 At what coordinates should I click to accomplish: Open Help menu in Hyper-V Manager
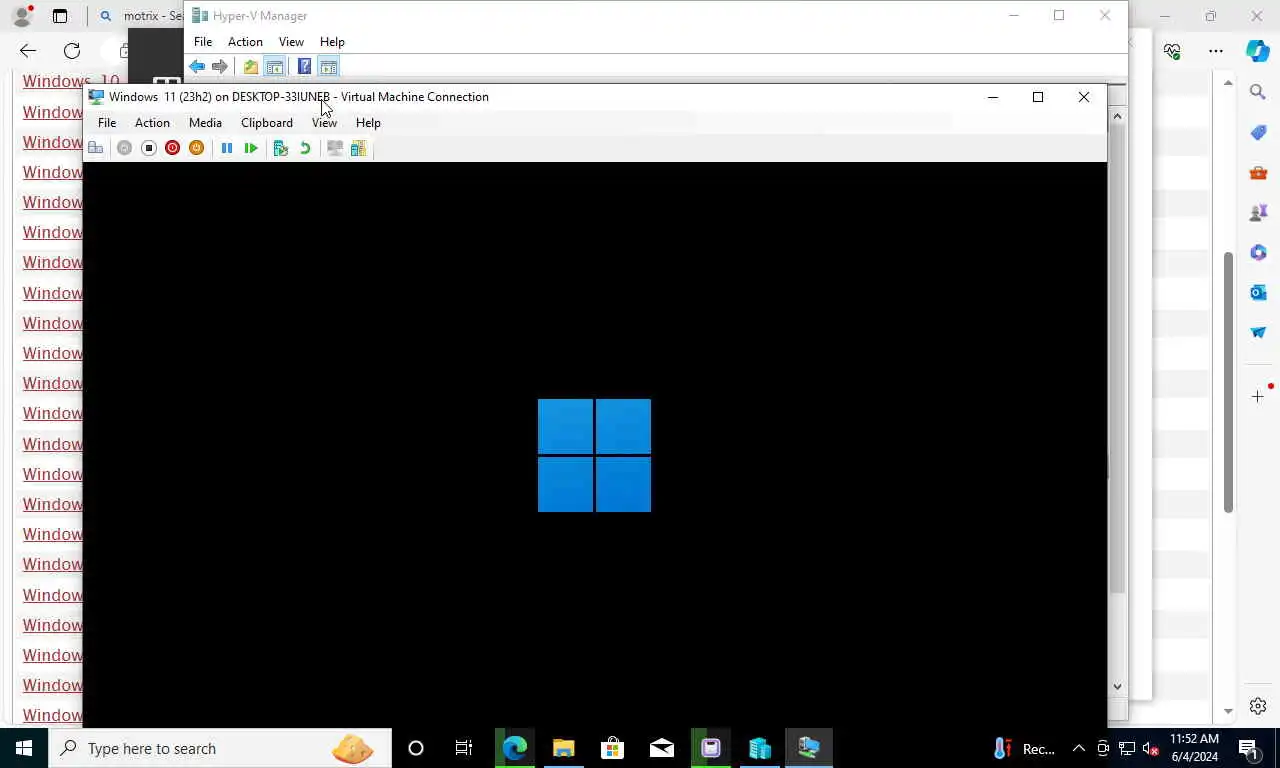click(332, 42)
